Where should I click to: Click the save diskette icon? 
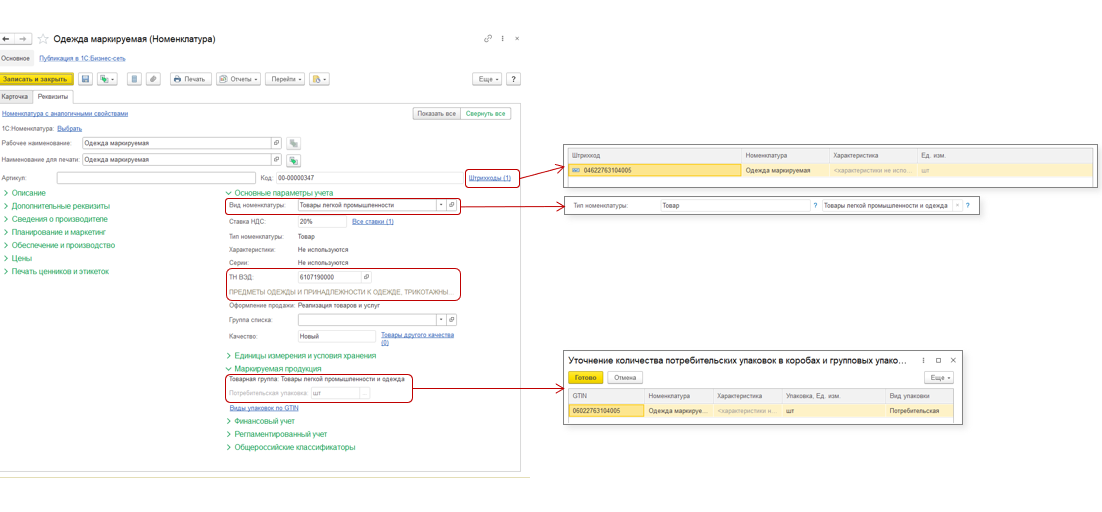coord(86,79)
